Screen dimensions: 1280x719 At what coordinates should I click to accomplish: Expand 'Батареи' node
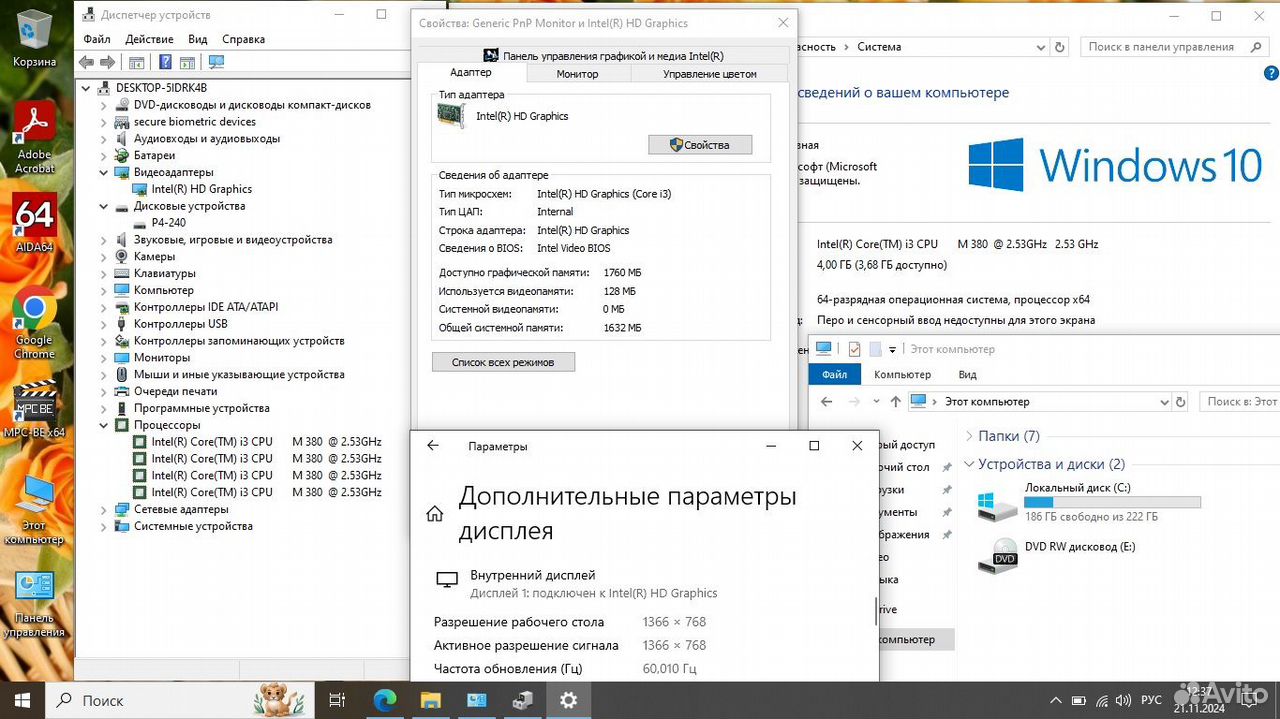click(104, 156)
